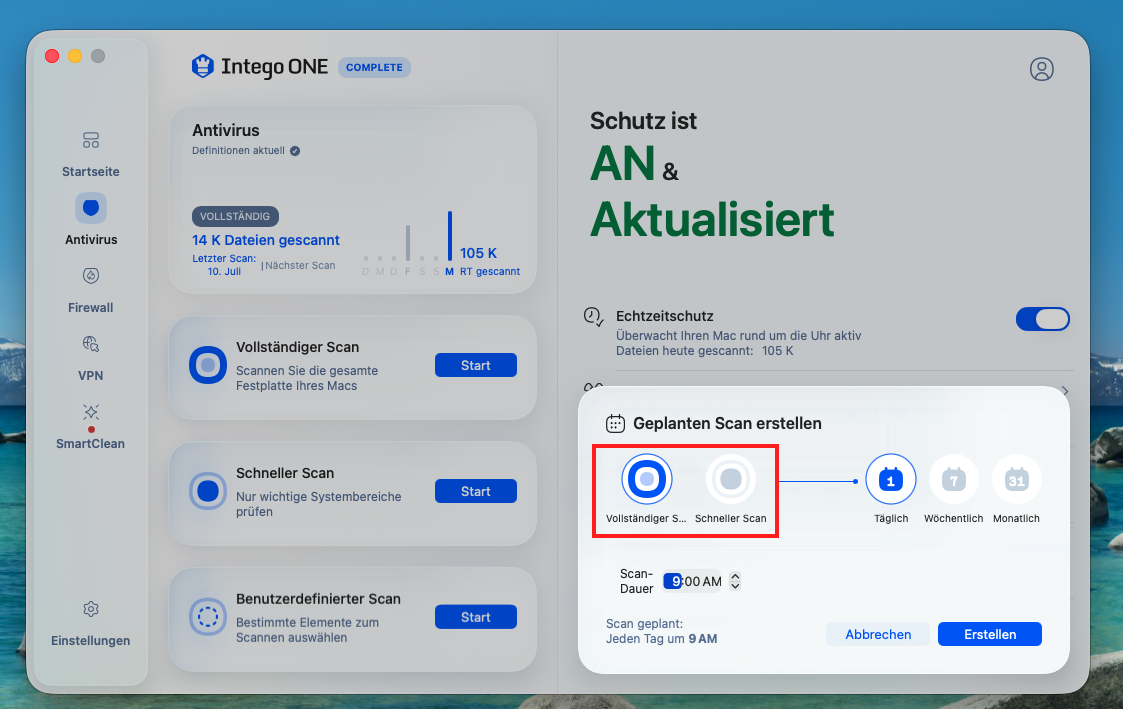
Task: Select Vollständiger Scan type in scheduler
Action: [647, 479]
